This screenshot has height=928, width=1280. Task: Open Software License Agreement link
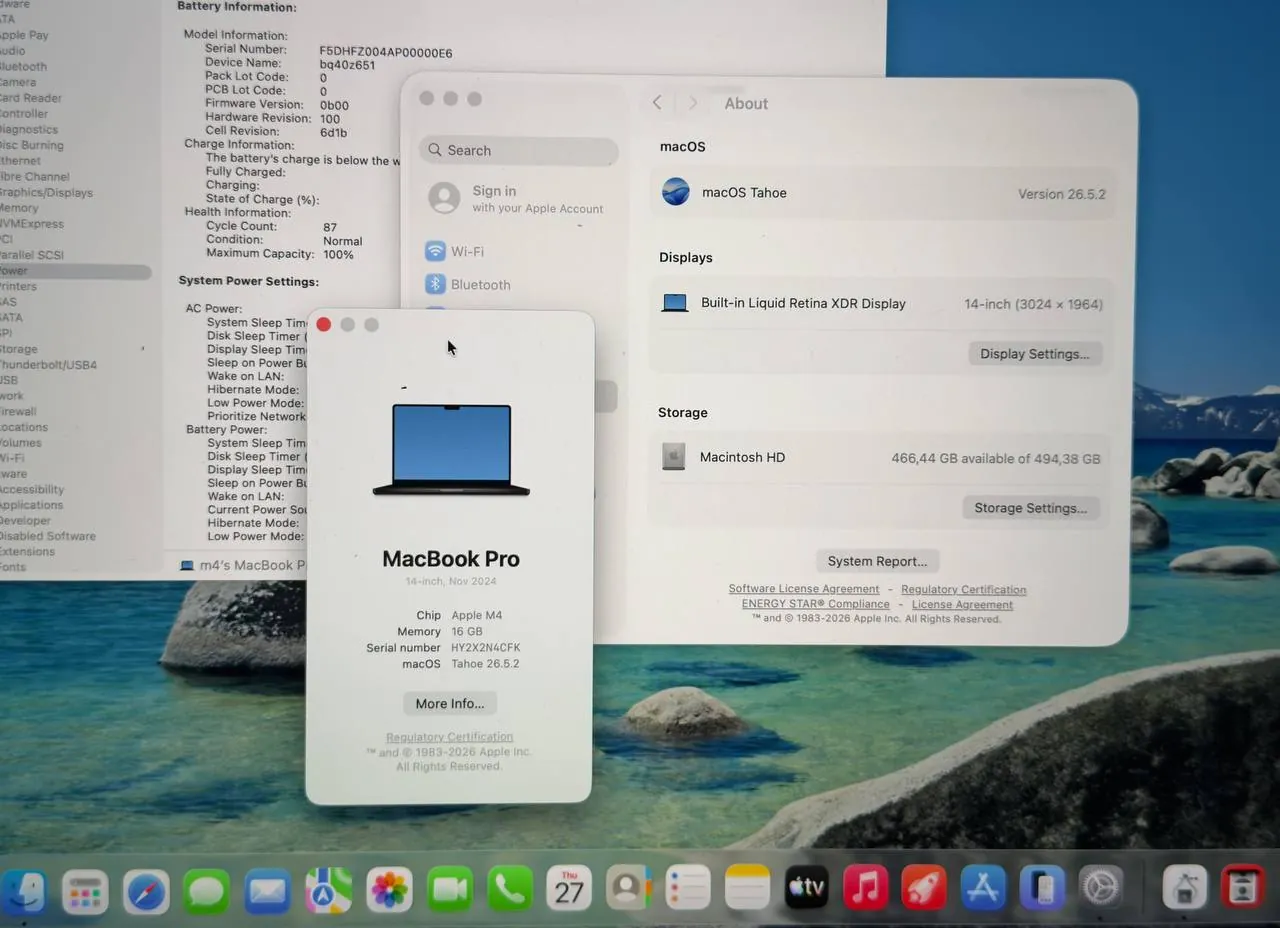tap(804, 589)
